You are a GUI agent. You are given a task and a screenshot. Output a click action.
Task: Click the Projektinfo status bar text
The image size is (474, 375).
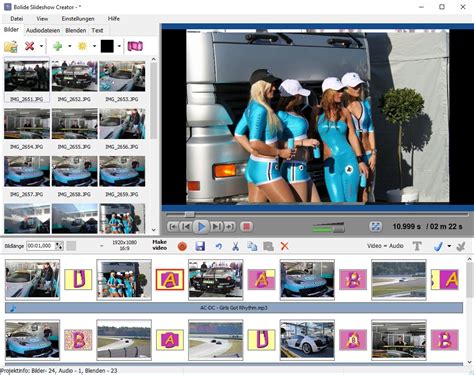click(59, 371)
